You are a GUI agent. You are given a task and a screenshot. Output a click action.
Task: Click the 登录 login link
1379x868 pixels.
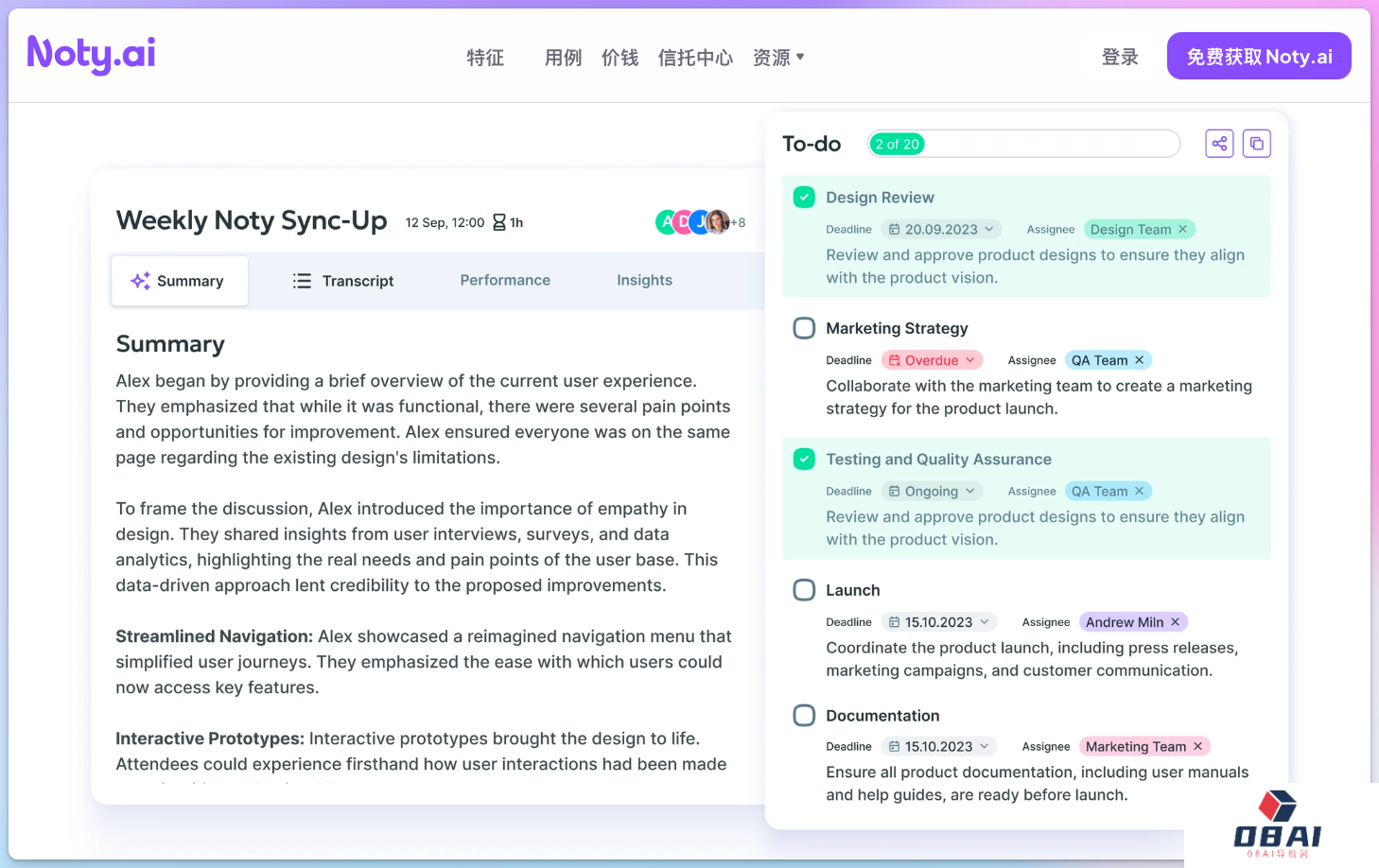tap(1120, 57)
